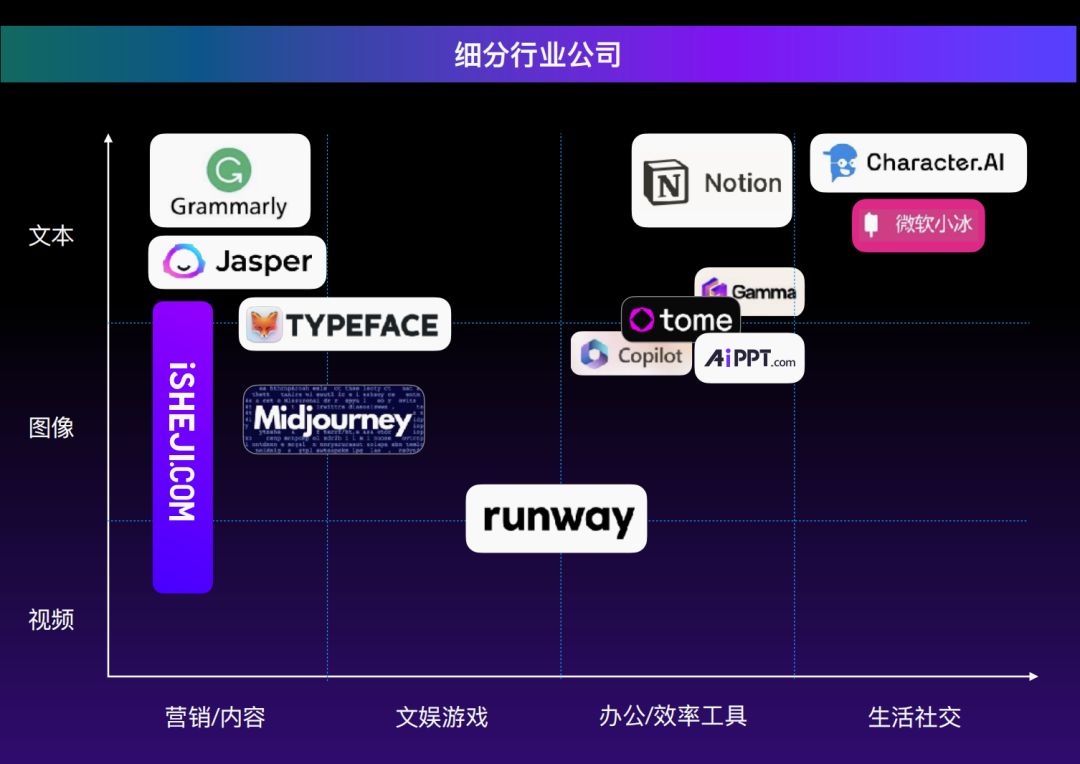Image resolution: width=1080 pixels, height=764 pixels.
Task: Click the Character.AI mascot icon
Action: 840,163
